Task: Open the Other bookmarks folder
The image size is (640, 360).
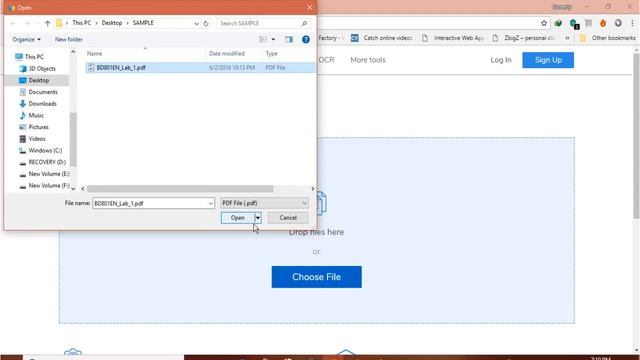Action: coord(608,38)
